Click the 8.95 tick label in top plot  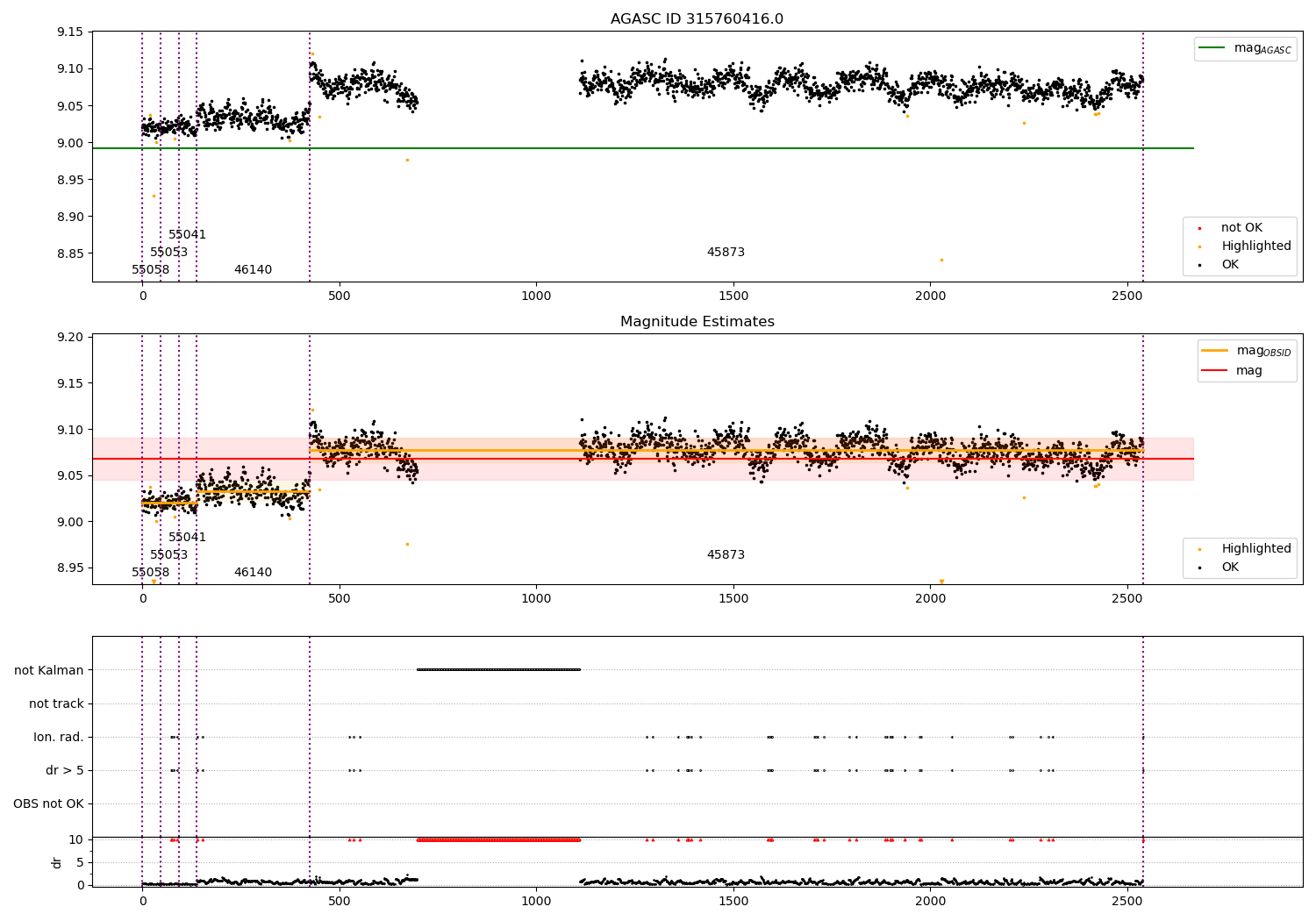point(69,181)
